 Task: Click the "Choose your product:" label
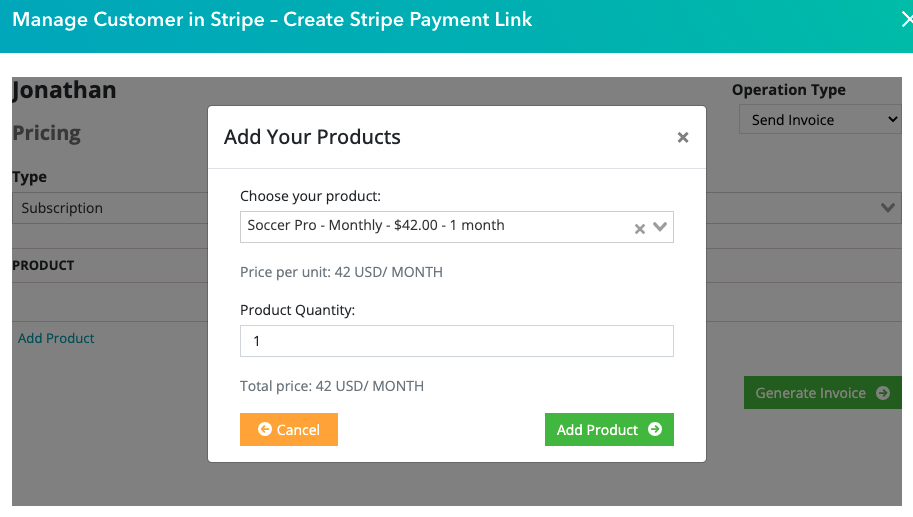(310, 196)
